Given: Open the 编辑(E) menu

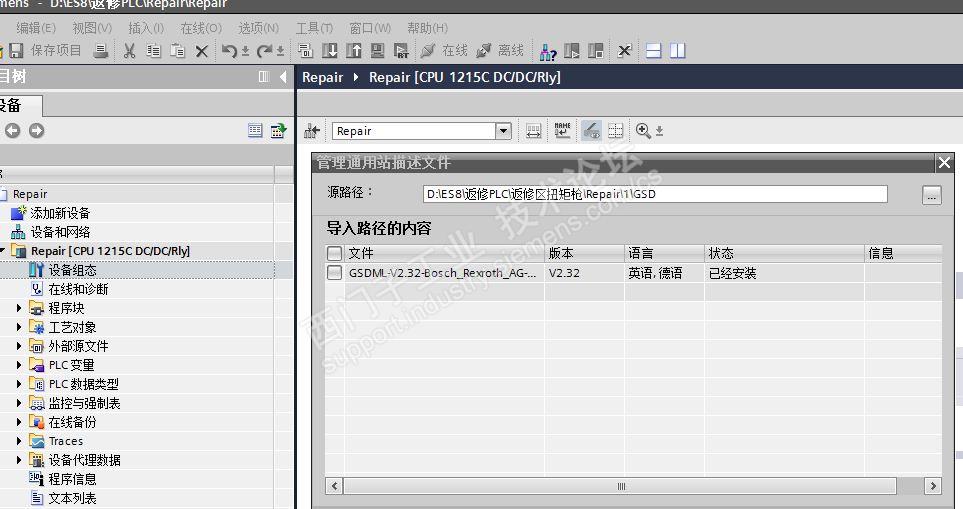Looking at the screenshot, I should click(x=36, y=28).
